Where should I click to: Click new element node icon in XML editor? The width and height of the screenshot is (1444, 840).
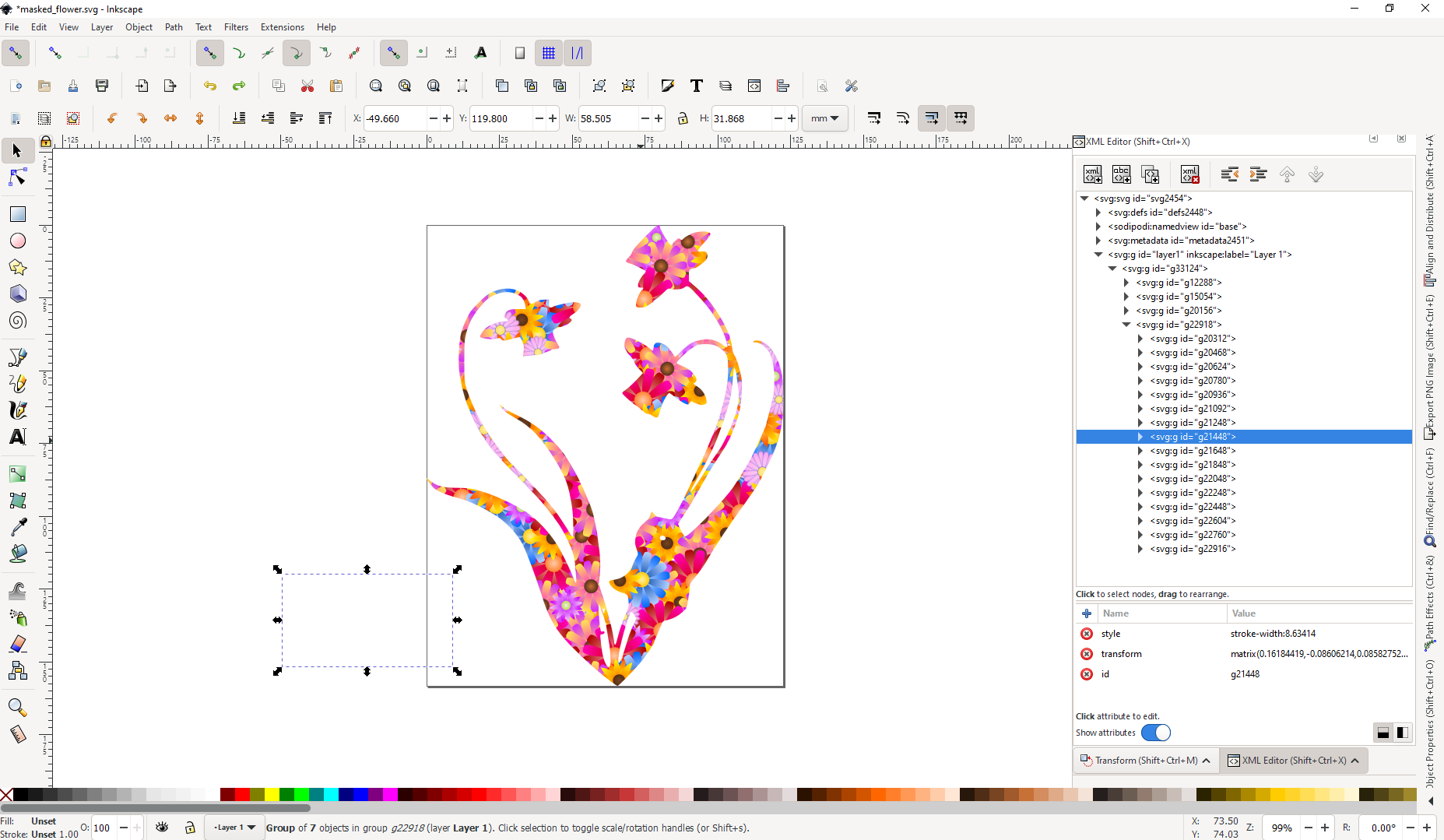(1093, 174)
